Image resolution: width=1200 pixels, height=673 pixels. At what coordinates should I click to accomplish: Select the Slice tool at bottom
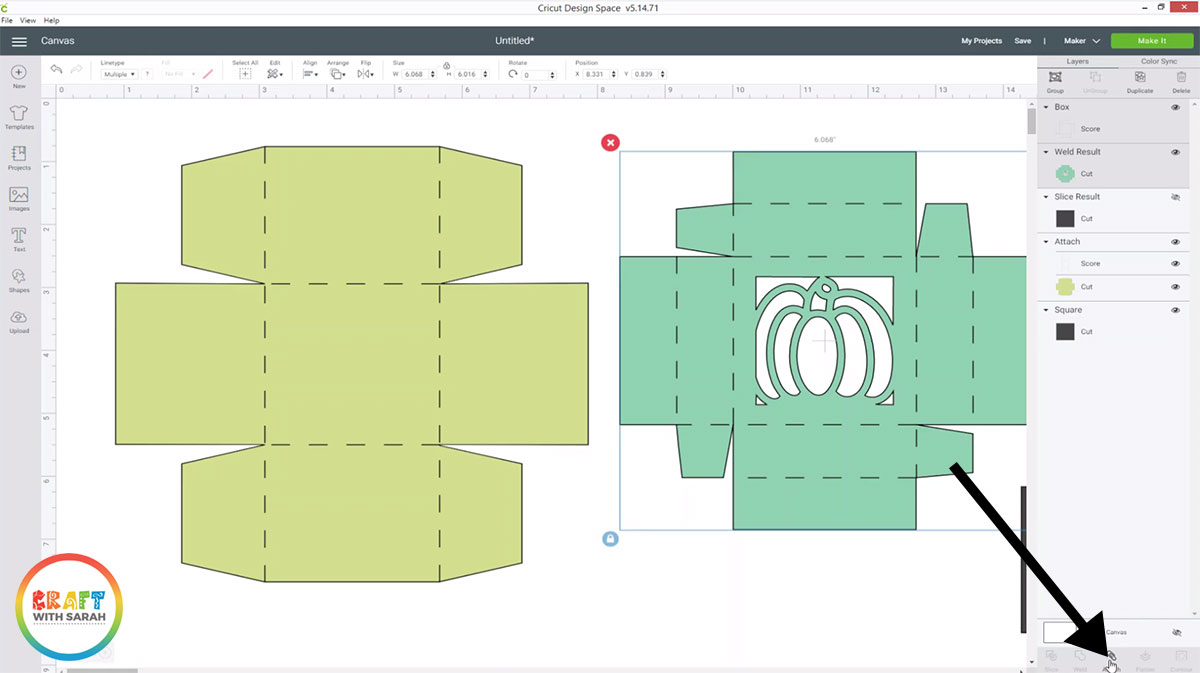pyautogui.click(x=1052, y=655)
